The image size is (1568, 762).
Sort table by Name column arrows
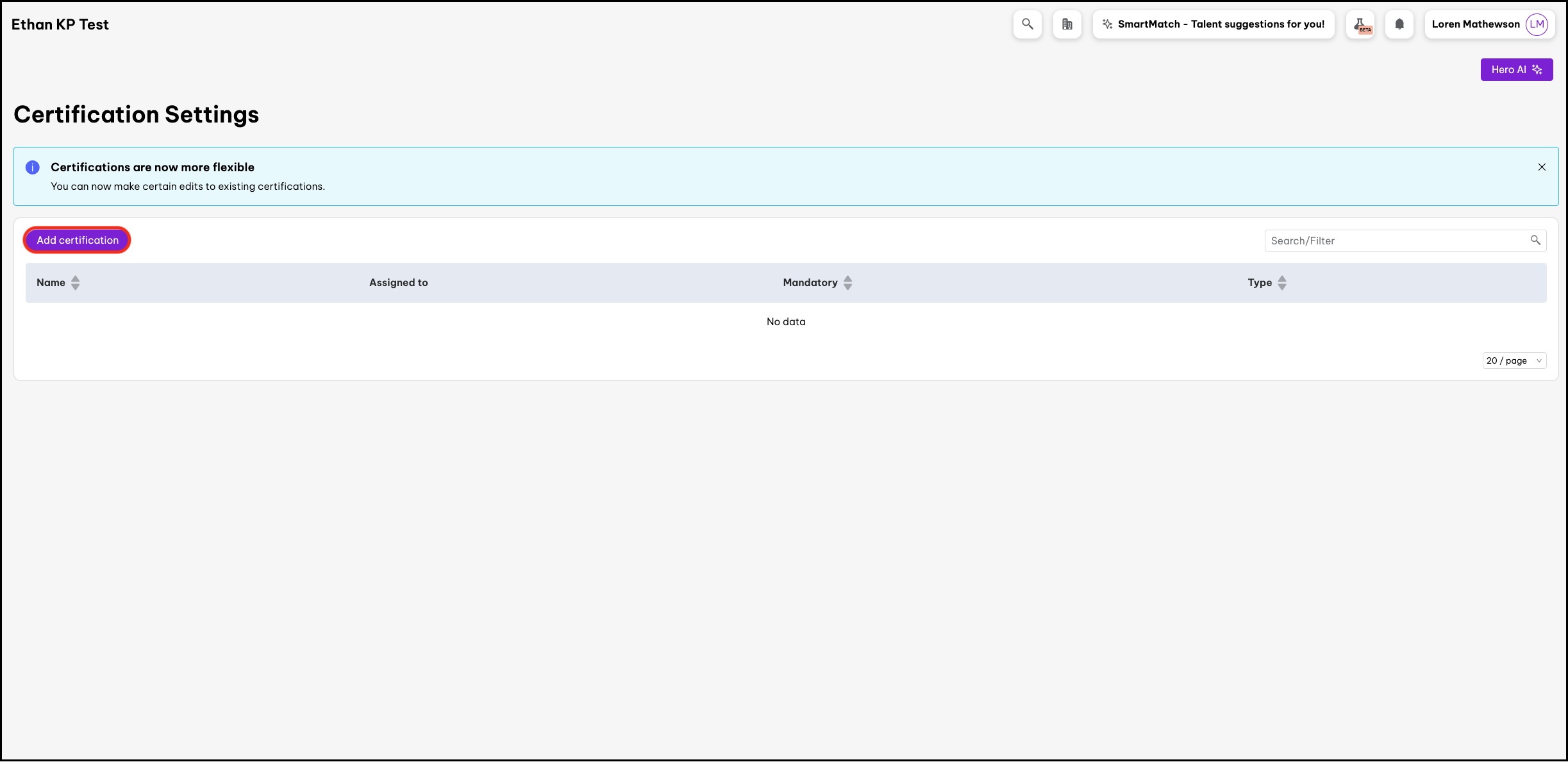click(x=75, y=283)
